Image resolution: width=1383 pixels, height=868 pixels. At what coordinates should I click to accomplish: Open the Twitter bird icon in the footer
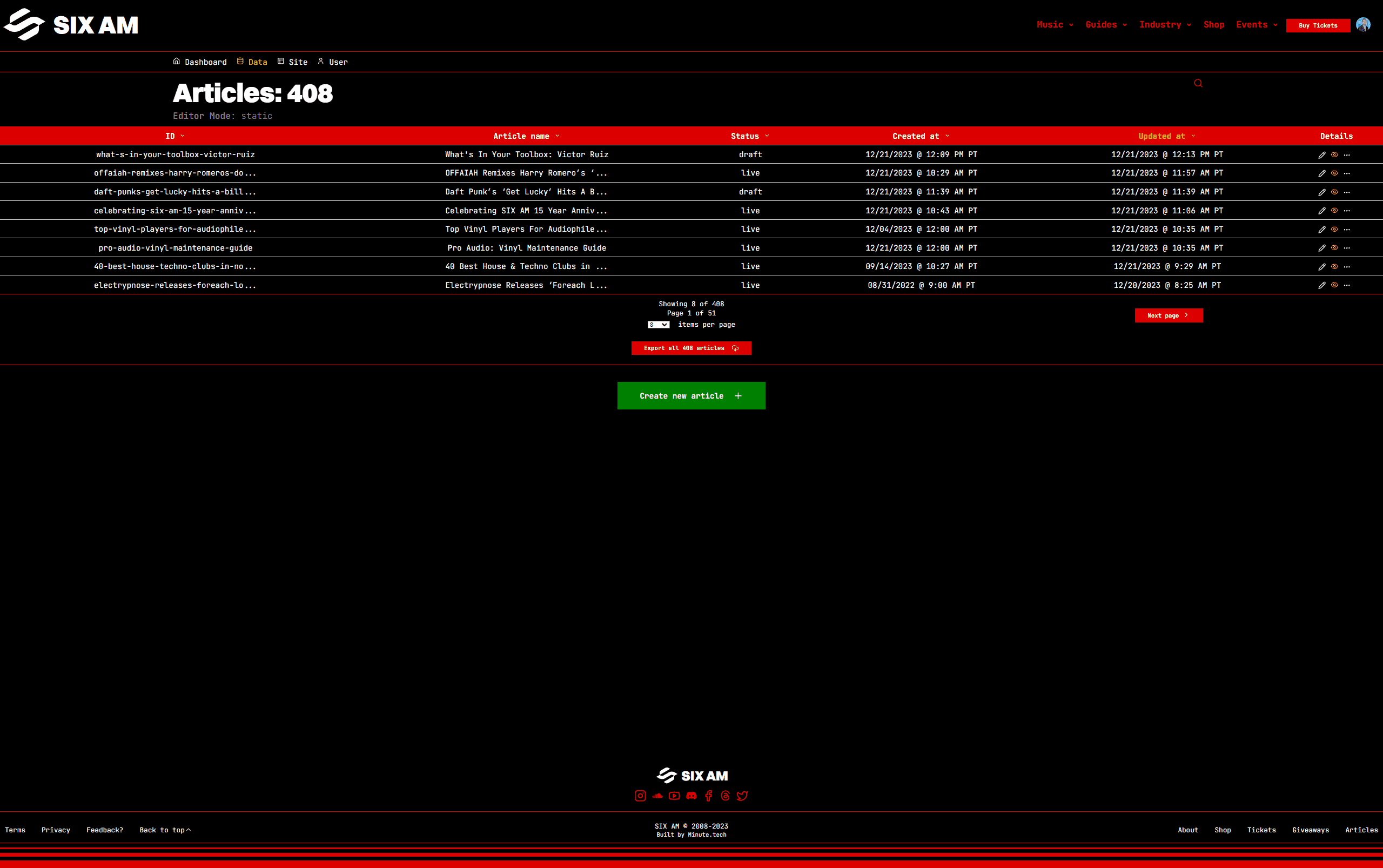tap(742, 796)
